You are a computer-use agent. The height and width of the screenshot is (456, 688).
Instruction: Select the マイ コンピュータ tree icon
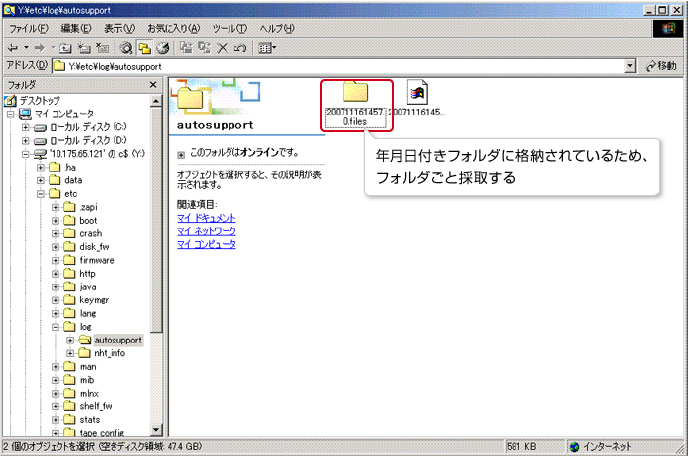click(x=25, y=114)
